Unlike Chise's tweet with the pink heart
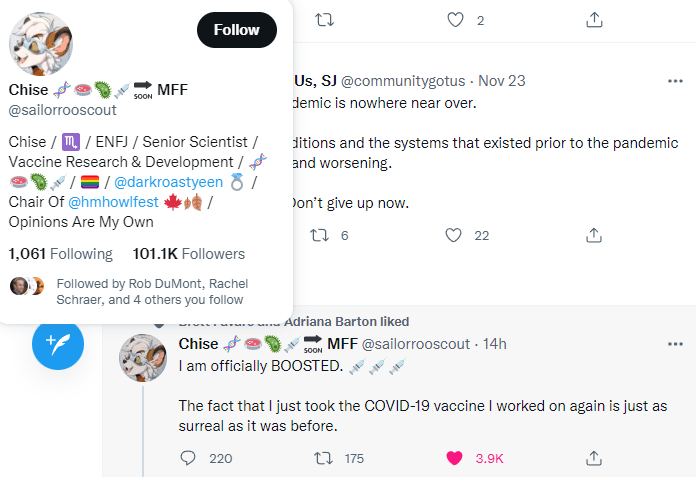The width and height of the screenshot is (696, 477). pos(455,458)
